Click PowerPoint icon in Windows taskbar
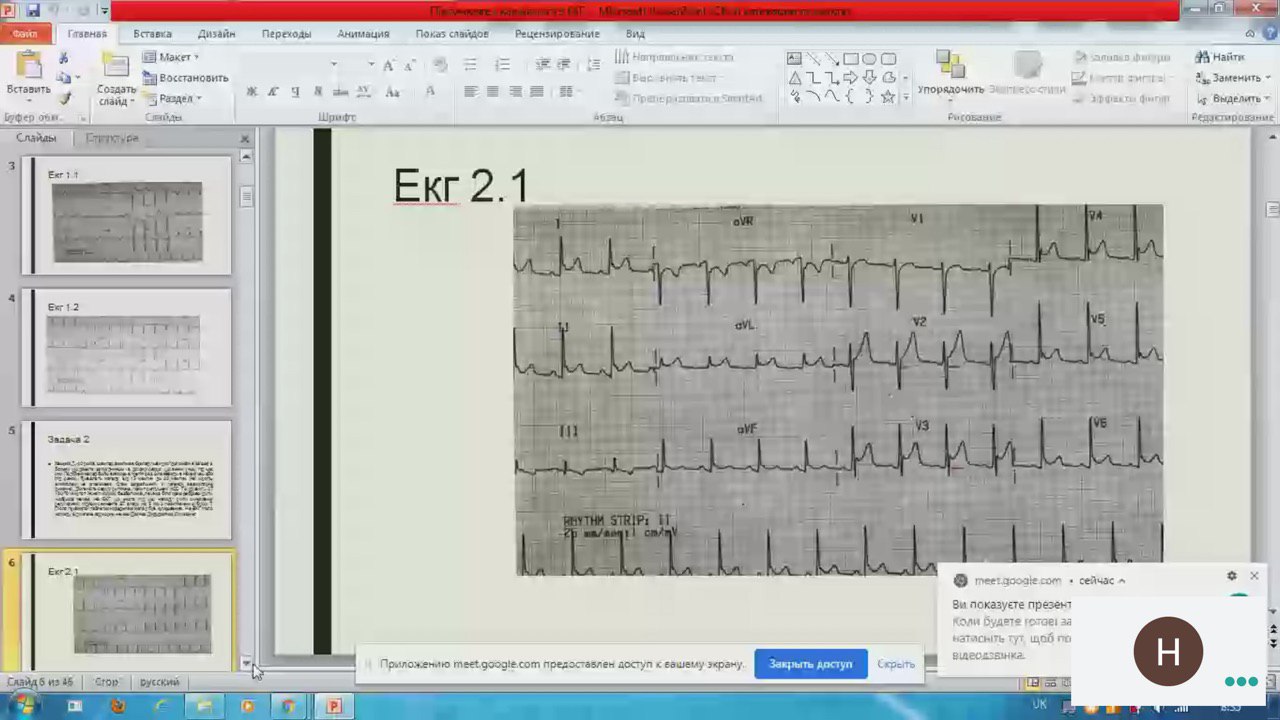 click(334, 706)
